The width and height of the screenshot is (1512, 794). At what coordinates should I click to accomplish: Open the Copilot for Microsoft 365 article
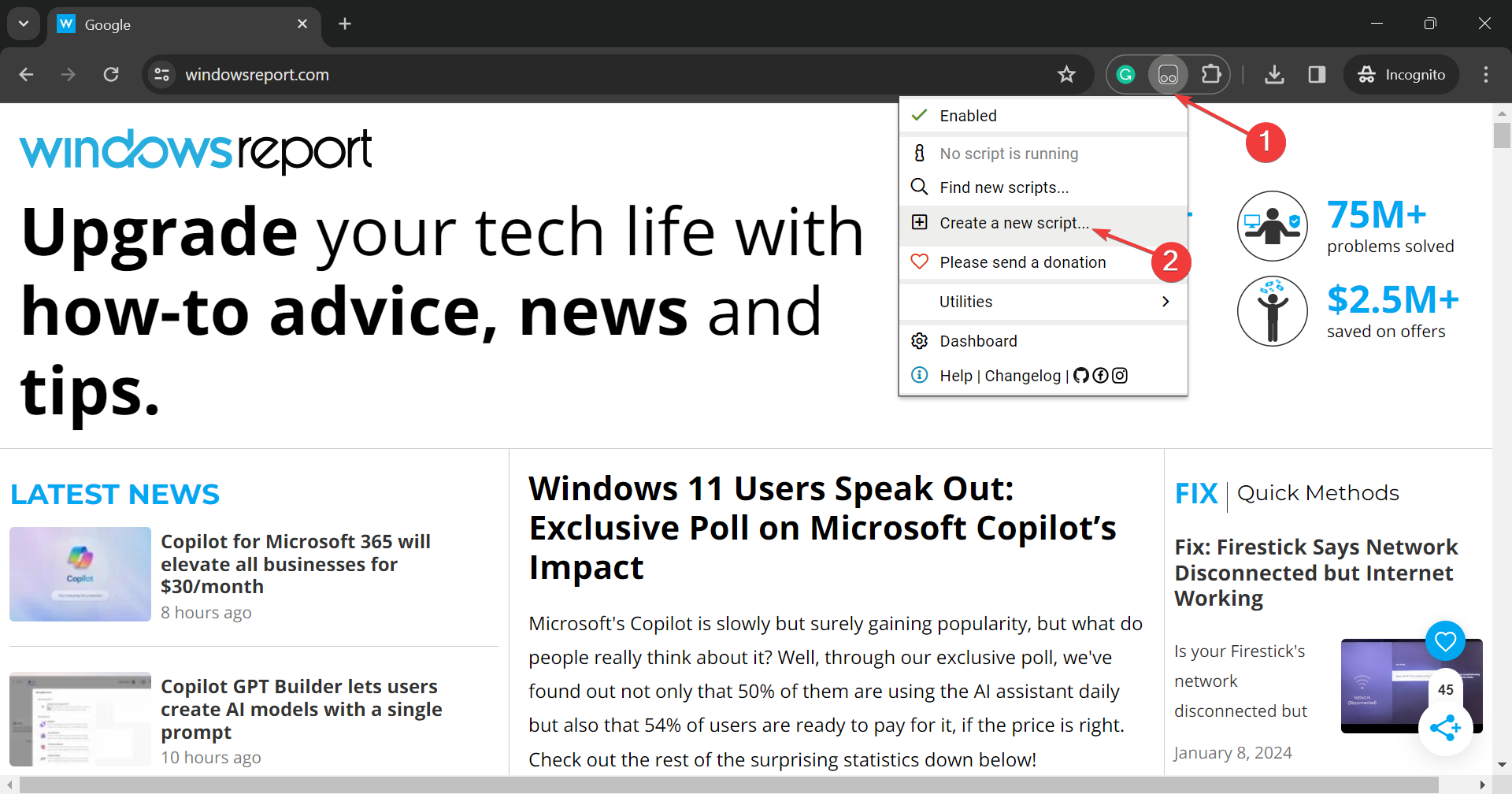[295, 564]
